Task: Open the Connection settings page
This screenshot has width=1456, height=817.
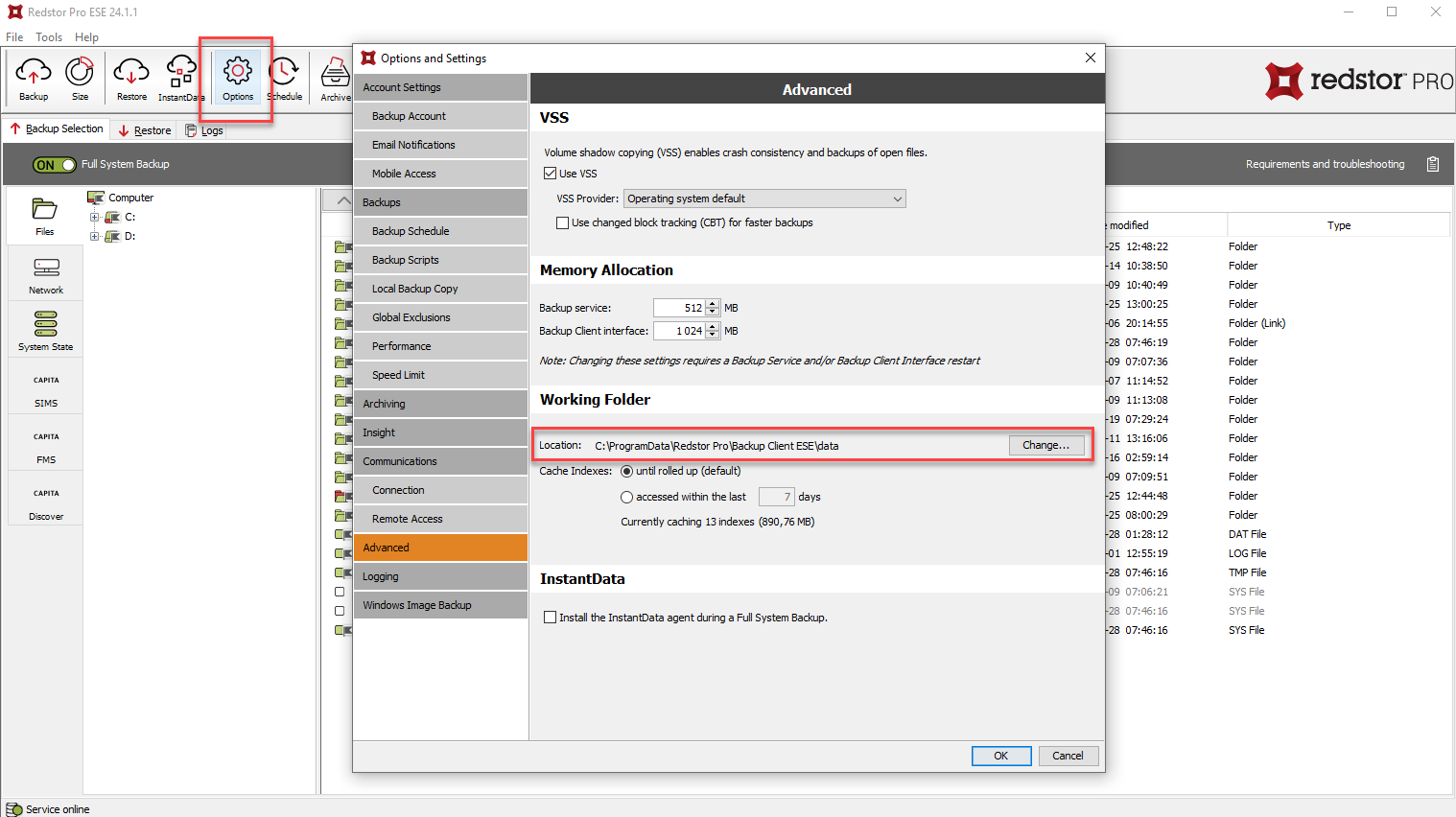Action: [440, 490]
